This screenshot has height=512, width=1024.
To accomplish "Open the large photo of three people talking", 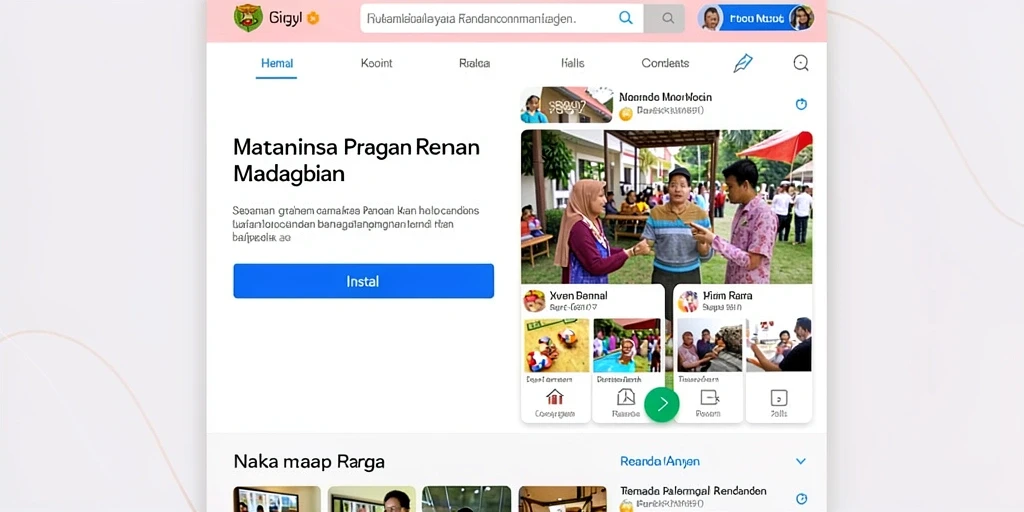I will (667, 206).
